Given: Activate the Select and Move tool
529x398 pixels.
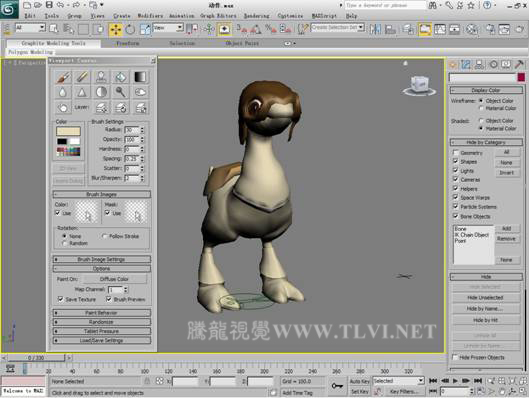Looking at the screenshot, I should 116,29.
